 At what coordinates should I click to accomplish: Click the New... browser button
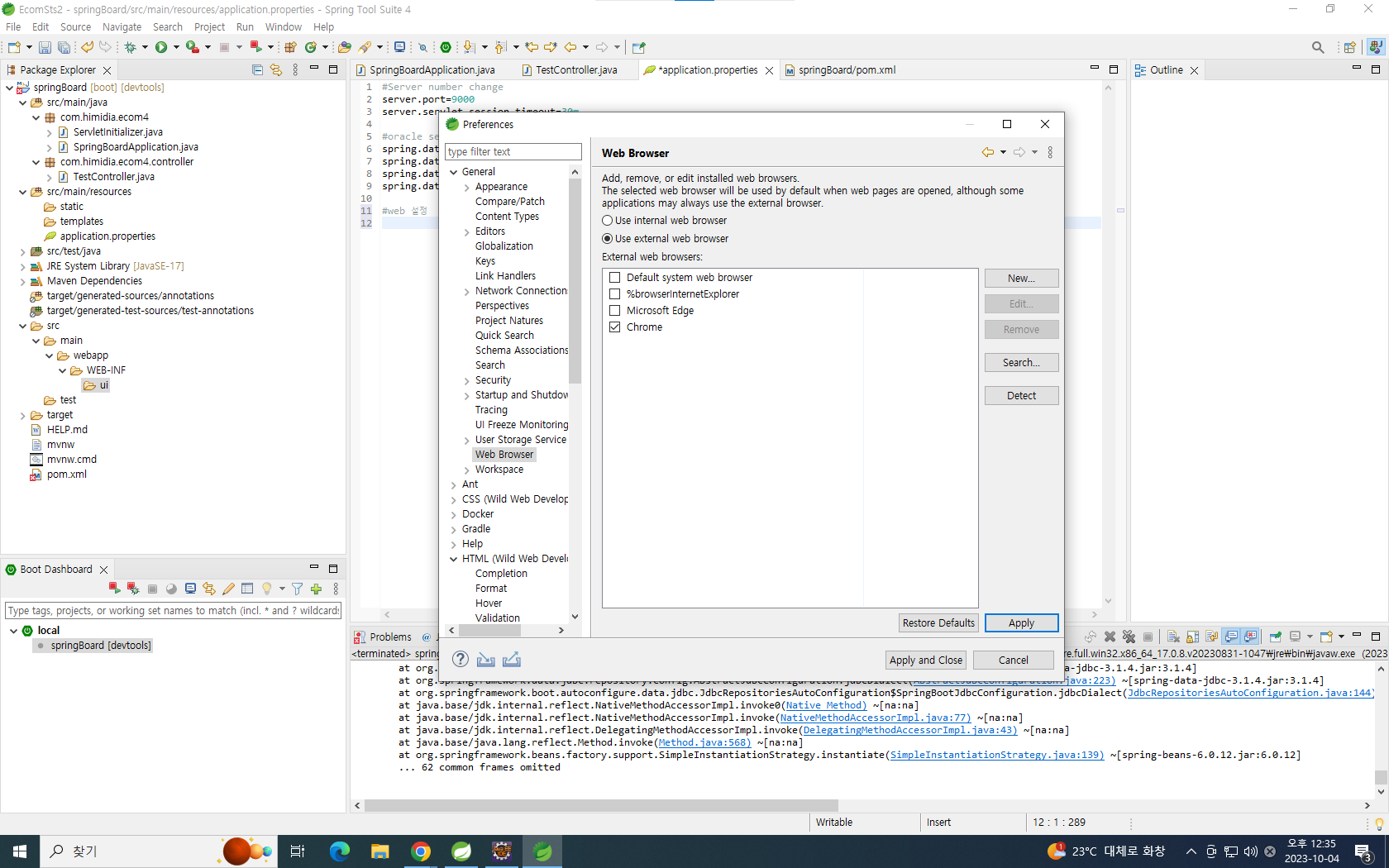pyautogui.click(x=1021, y=279)
